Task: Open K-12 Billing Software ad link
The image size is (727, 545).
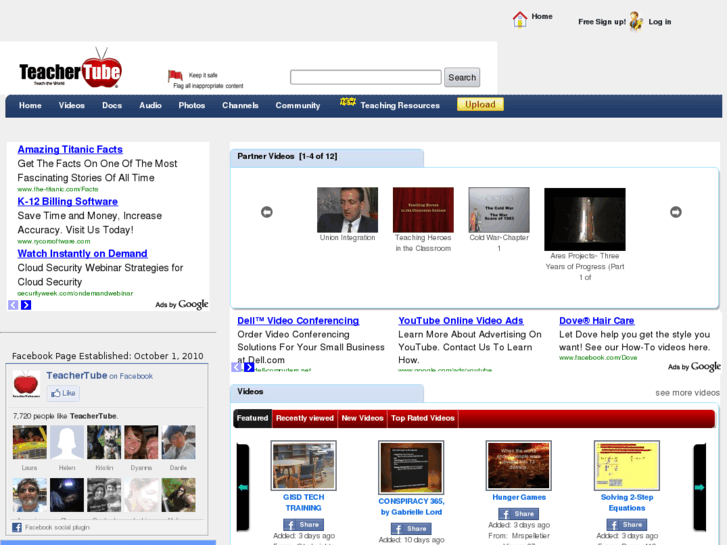Action: 68,201
